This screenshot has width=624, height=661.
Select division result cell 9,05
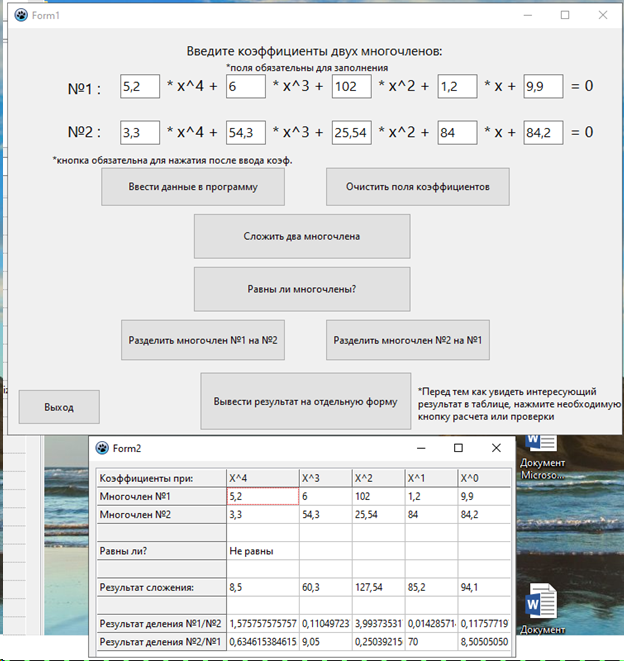325,642
